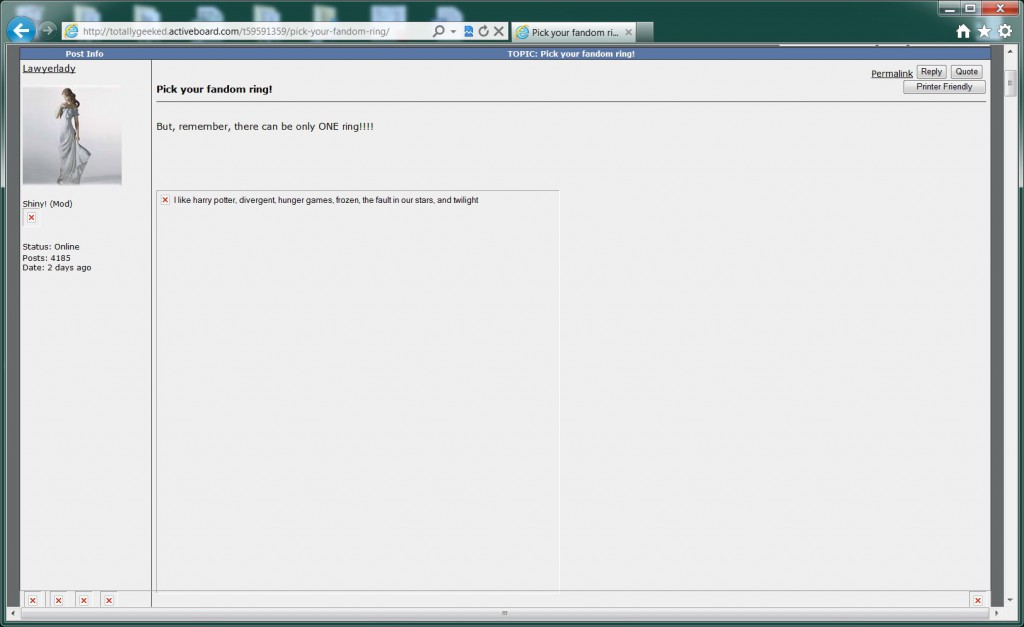The height and width of the screenshot is (627, 1024).
Task: Click the Printer Friendly button
Action: click(944, 87)
